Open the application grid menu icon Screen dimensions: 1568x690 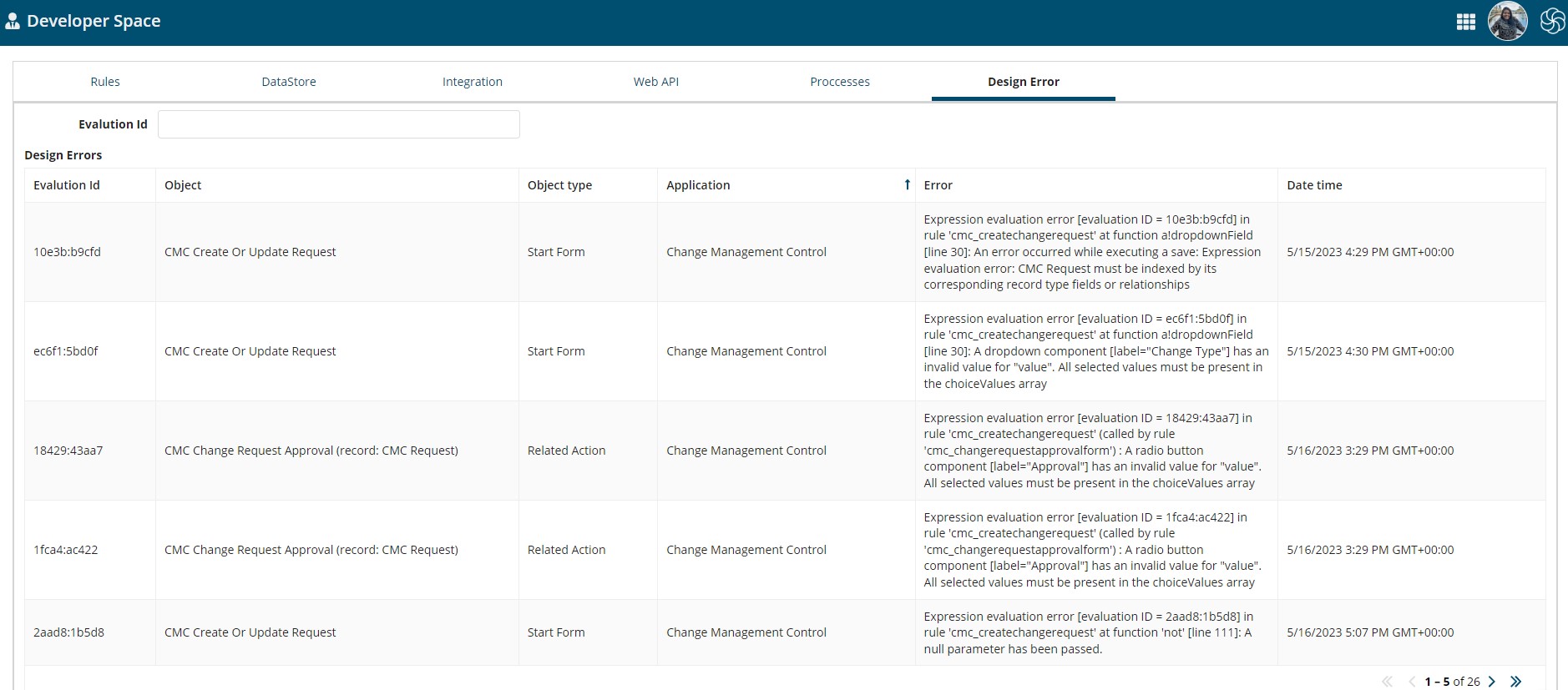[x=1465, y=22]
